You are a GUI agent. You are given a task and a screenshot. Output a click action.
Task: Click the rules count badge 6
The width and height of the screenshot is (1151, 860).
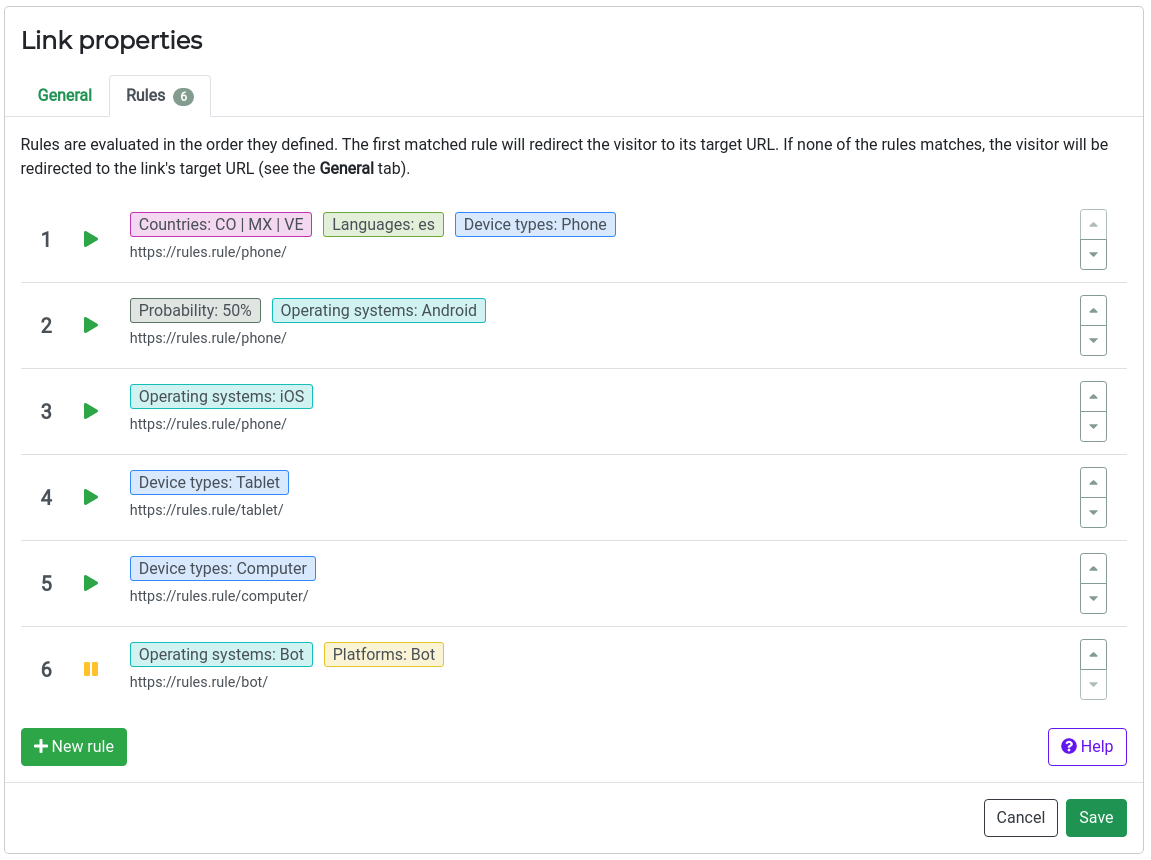184,96
